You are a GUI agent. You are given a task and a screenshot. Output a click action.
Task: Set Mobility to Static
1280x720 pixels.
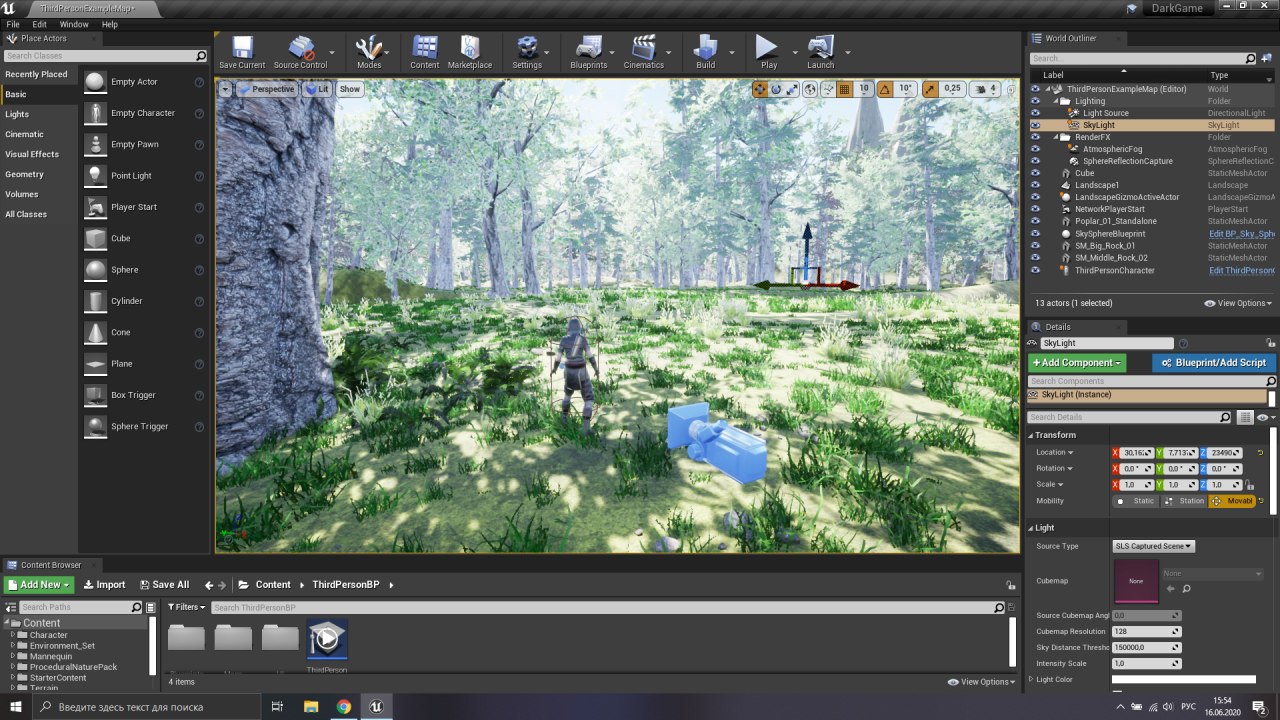pyautogui.click(x=1135, y=501)
